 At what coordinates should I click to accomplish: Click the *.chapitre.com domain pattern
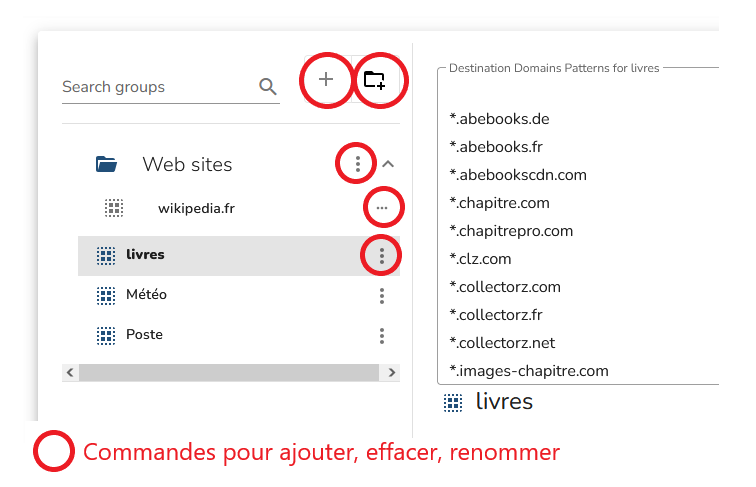coord(499,203)
